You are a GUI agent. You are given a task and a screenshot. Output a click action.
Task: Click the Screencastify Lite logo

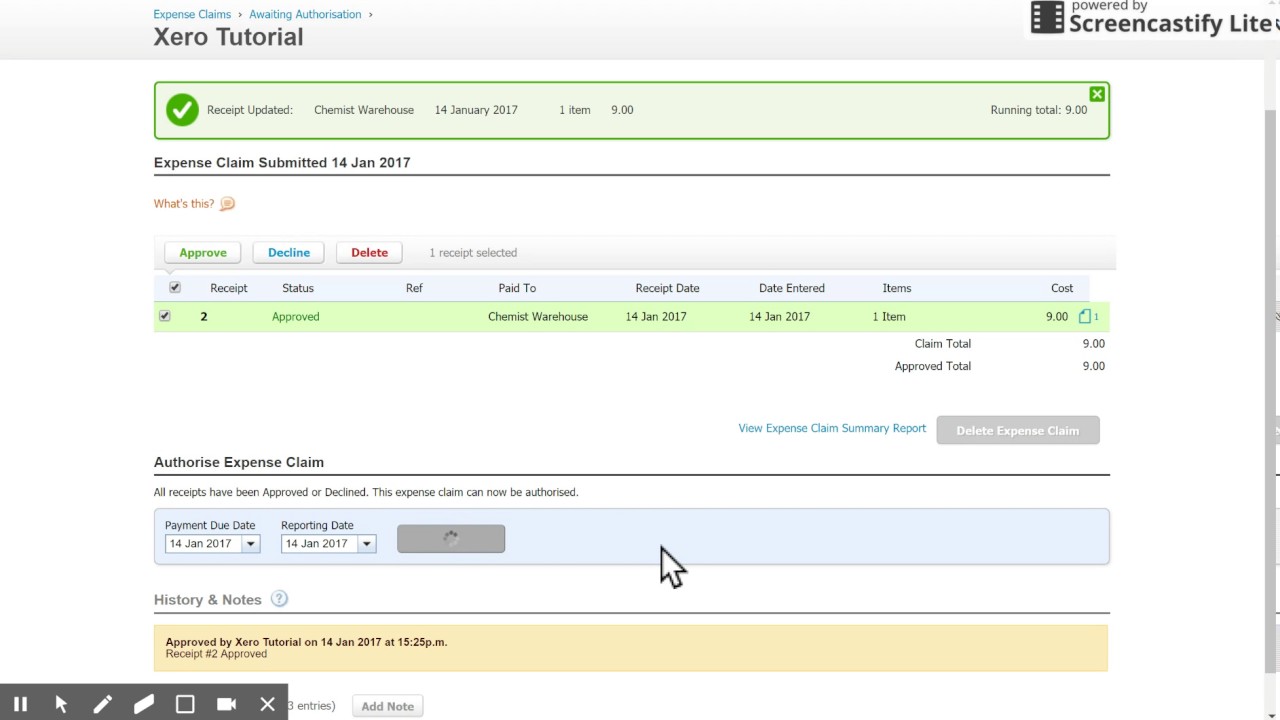tap(1153, 17)
